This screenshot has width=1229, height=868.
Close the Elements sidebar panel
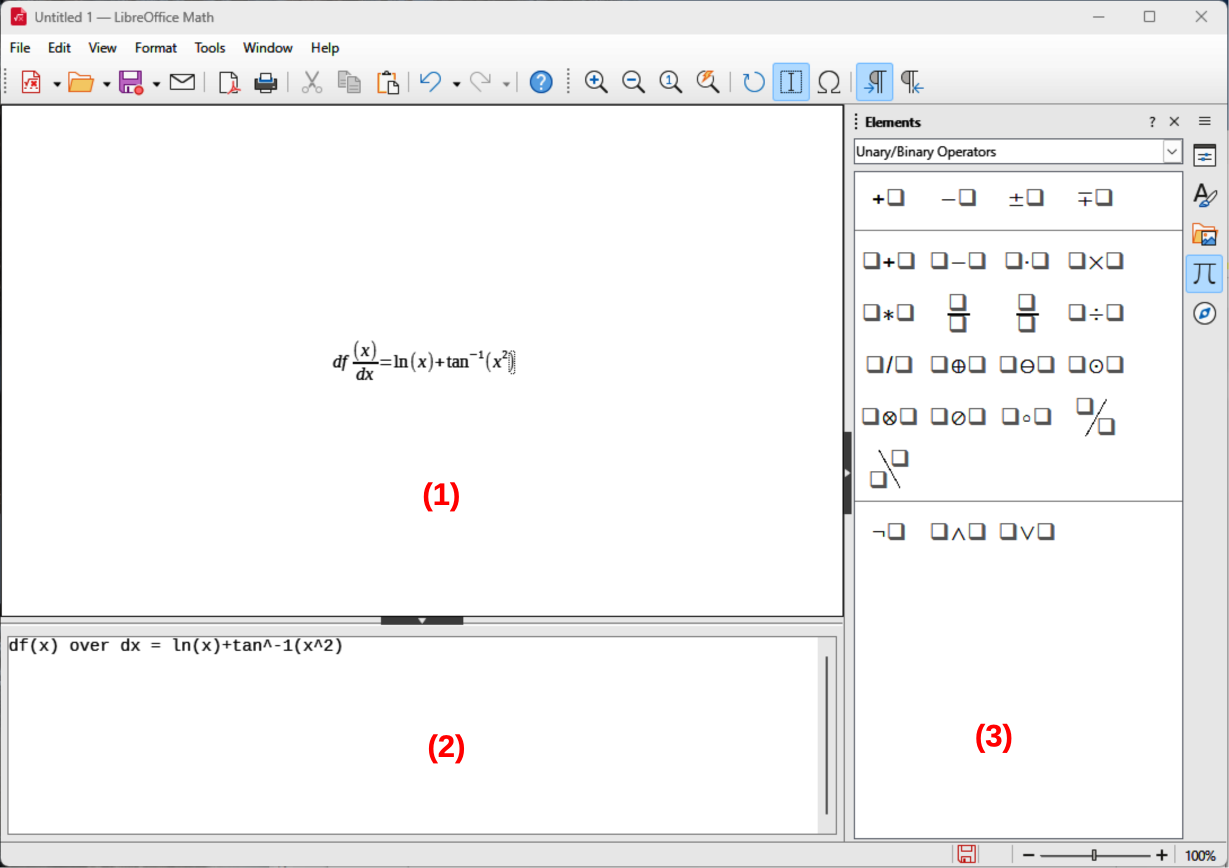(x=1174, y=122)
